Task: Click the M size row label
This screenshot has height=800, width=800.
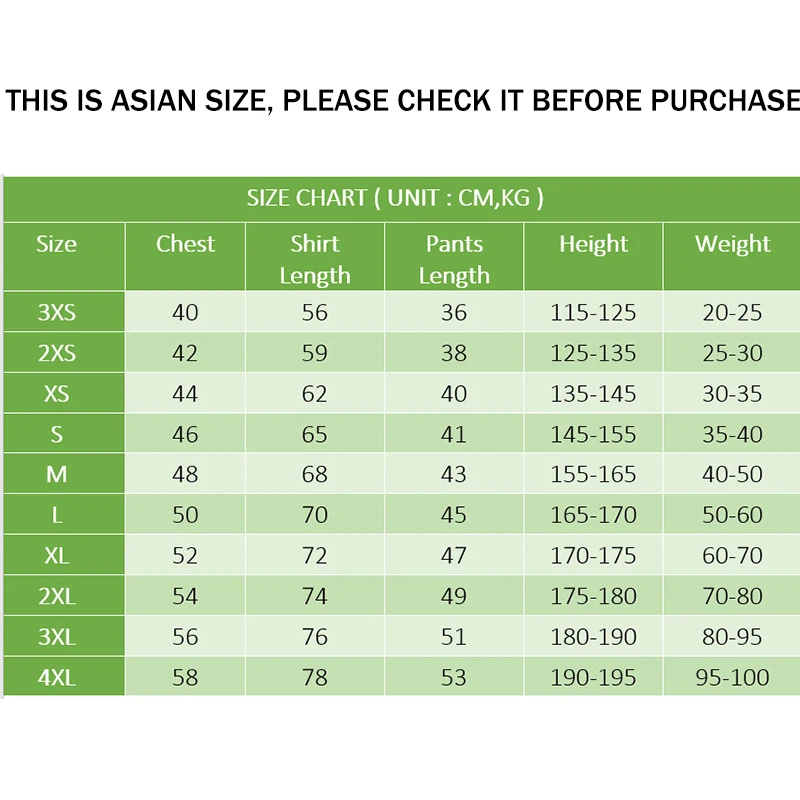Action: 56,475
